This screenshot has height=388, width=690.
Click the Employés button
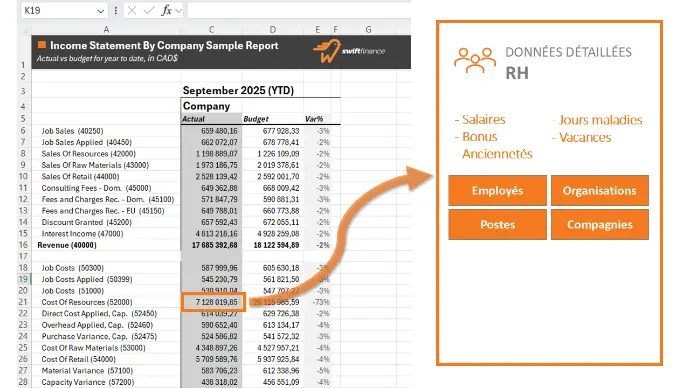pos(497,190)
